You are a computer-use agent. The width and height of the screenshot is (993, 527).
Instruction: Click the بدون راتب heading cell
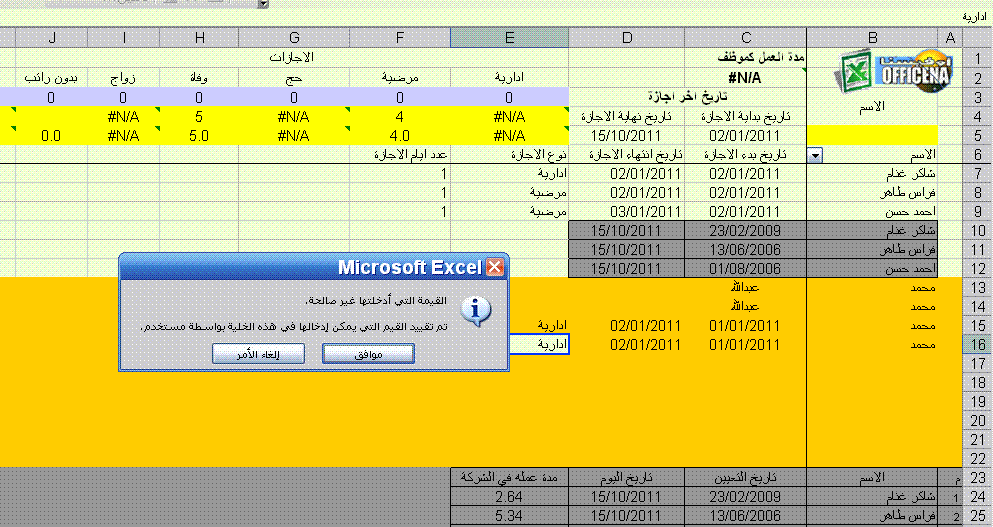click(x=51, y=78)
